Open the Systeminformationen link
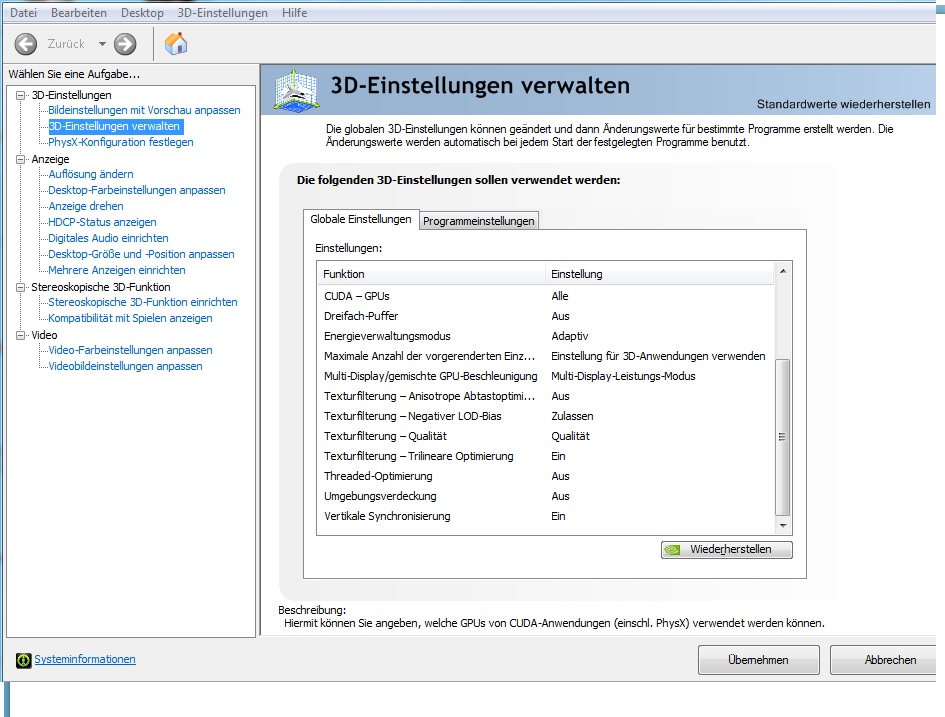The image size is (945, 717). tap(85, 659)
